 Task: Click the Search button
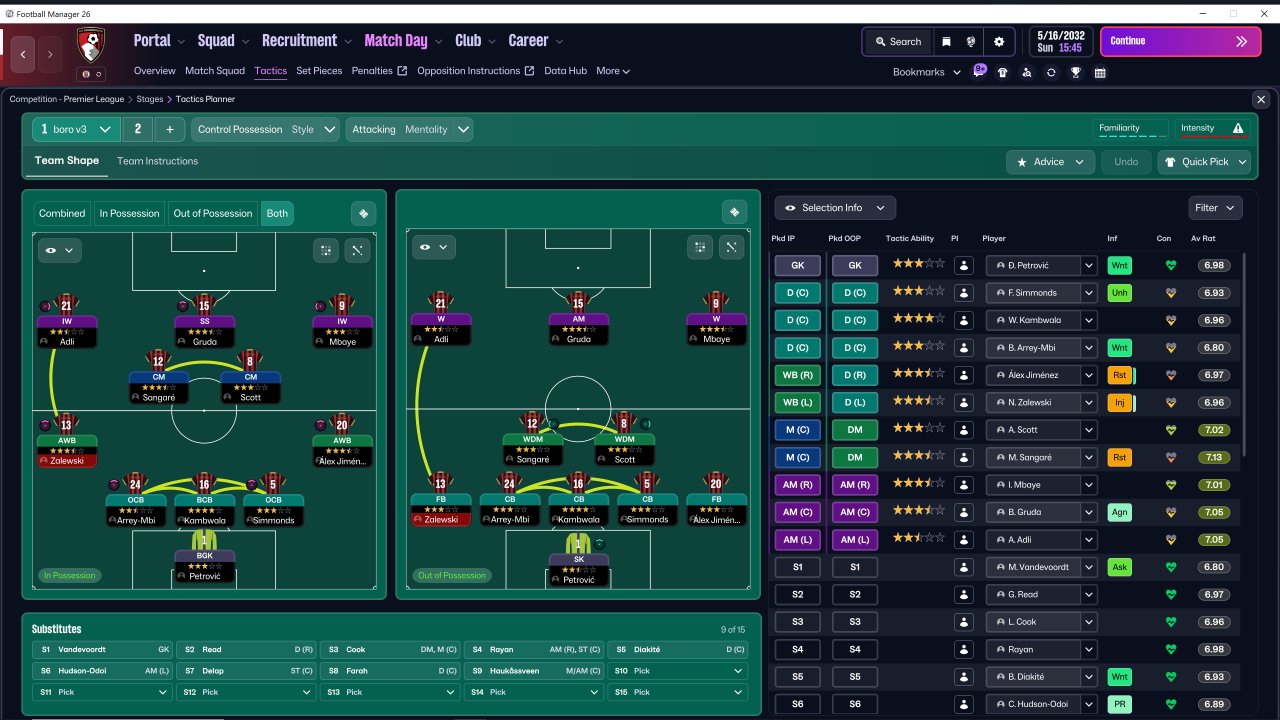[897, 42]
